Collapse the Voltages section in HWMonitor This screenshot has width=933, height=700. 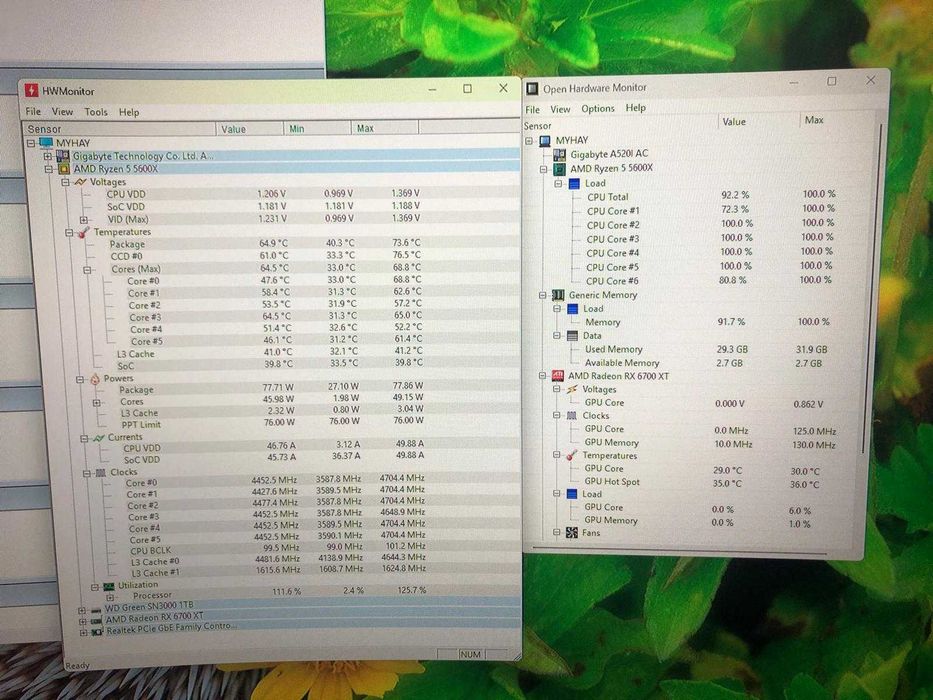click(65, 182)
